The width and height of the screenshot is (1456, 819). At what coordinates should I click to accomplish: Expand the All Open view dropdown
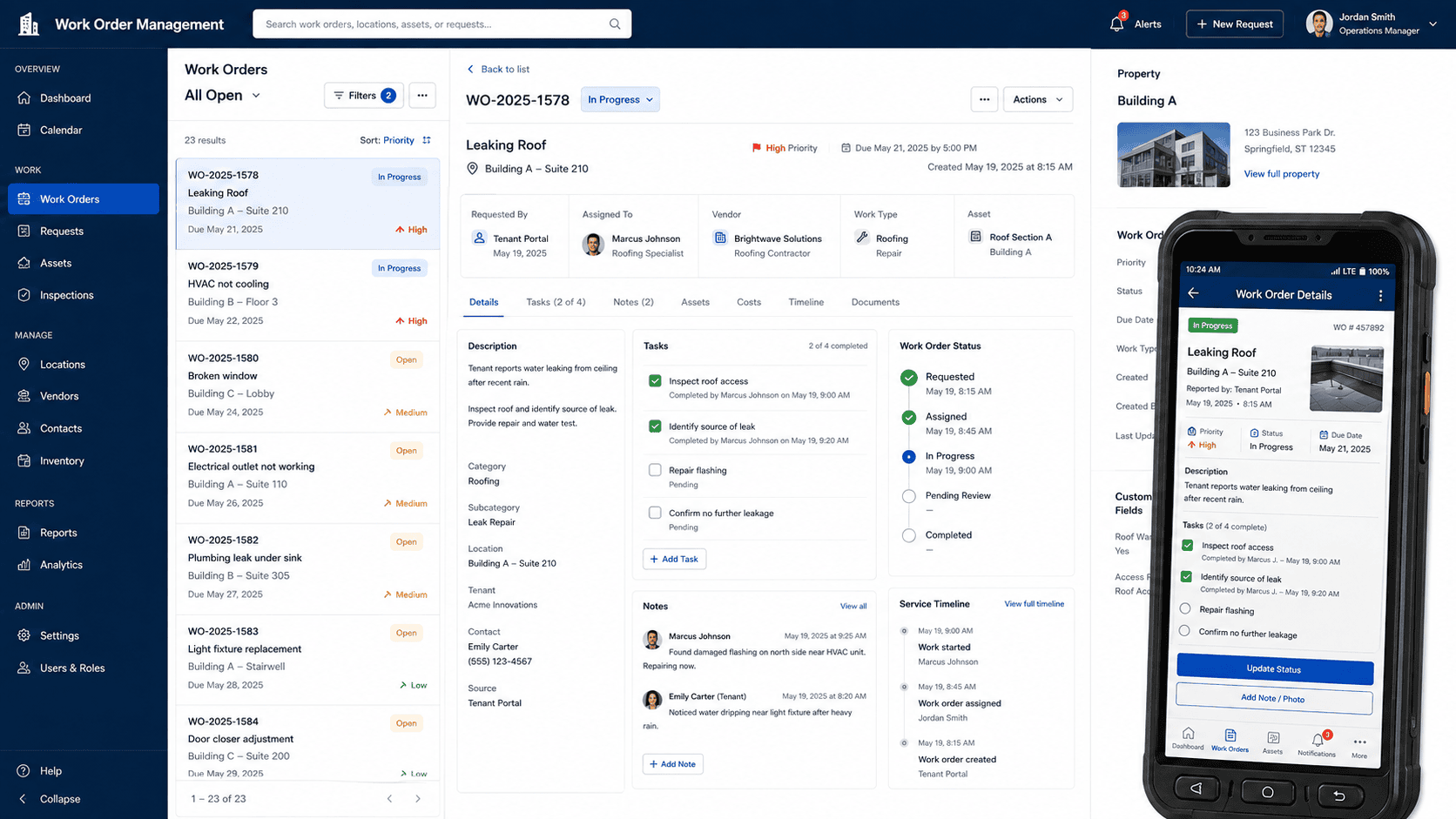[x=222, y=96]
